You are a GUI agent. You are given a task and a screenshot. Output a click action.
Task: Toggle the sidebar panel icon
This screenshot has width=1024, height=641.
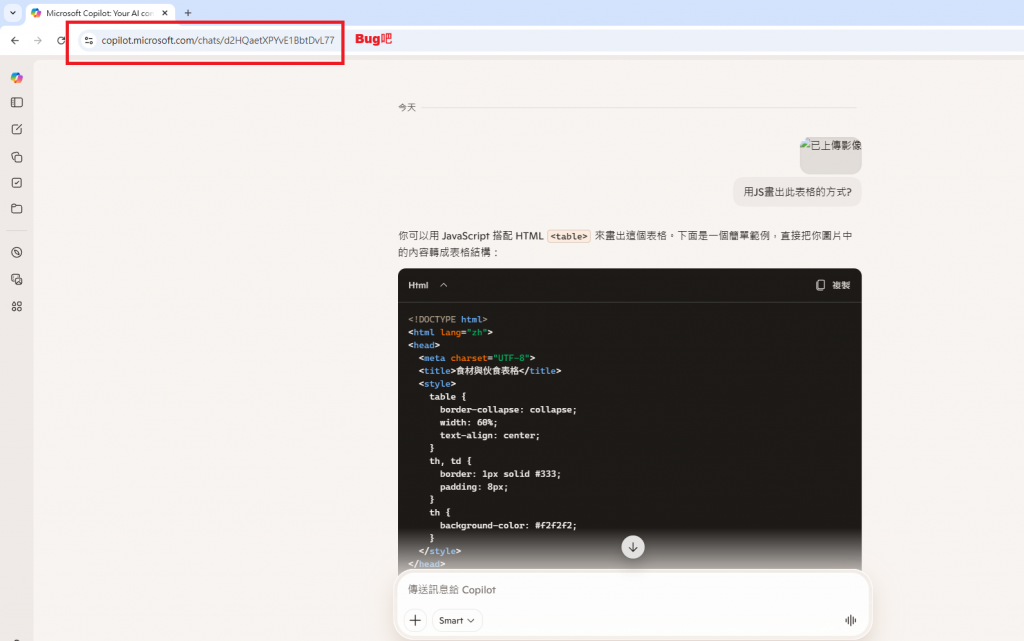pos(17,102)
